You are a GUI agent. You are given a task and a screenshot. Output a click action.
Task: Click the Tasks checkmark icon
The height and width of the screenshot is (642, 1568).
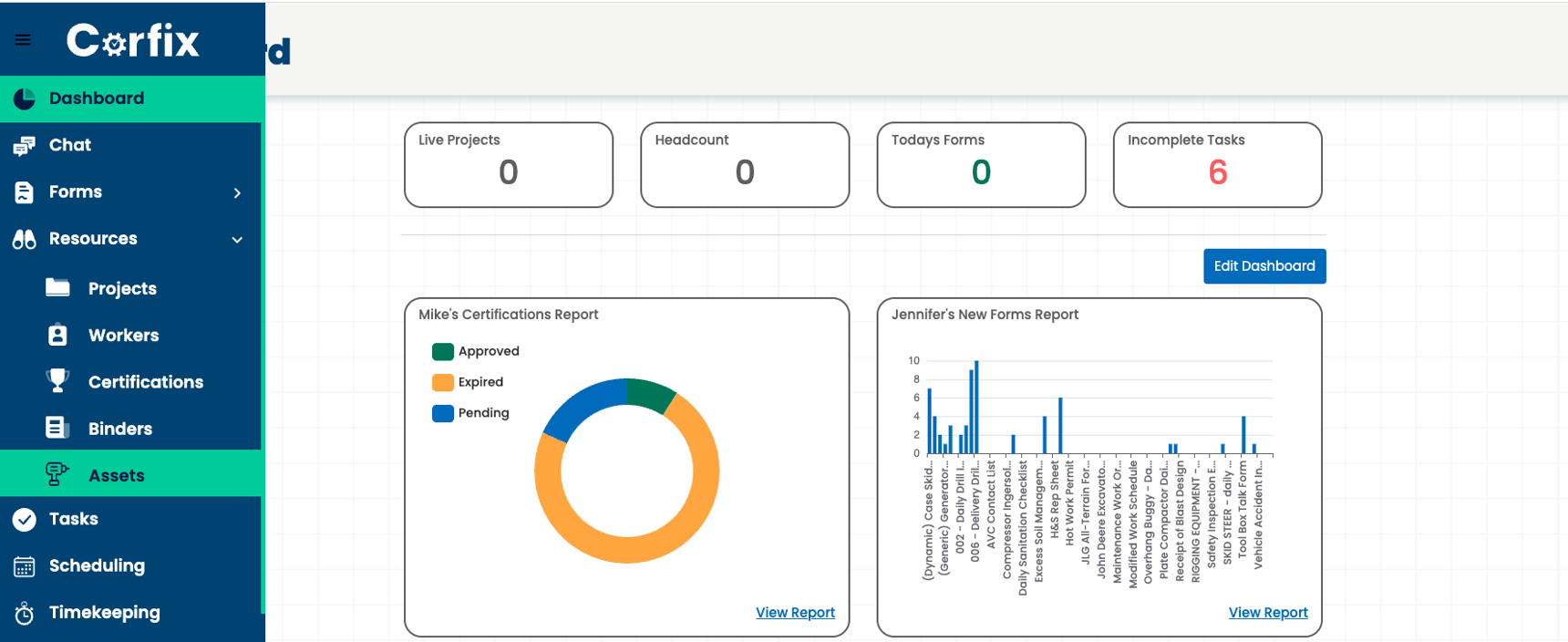25,520
